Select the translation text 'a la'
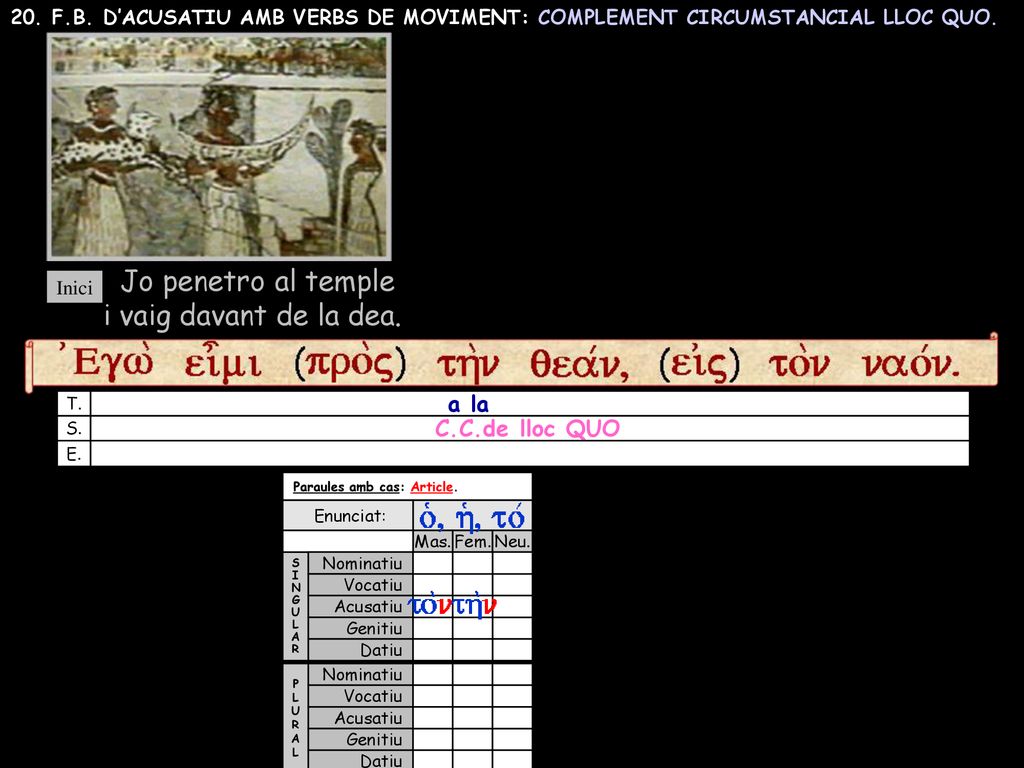 pos(468,404)
